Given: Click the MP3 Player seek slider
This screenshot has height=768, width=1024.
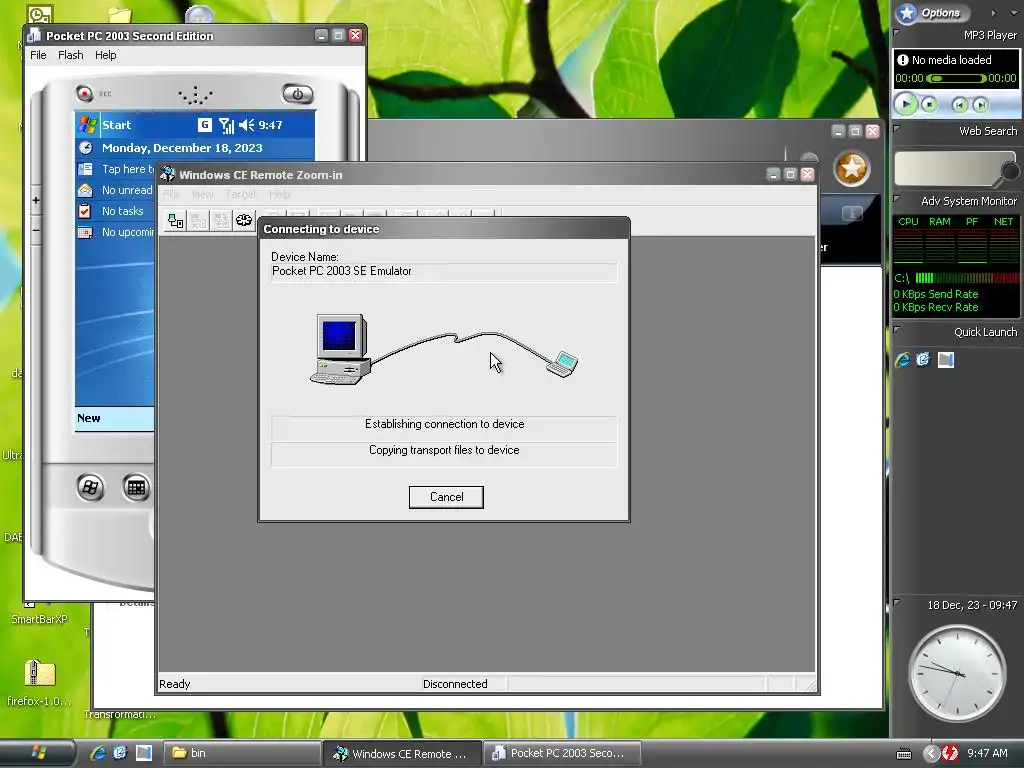Looking at the screenshot, I should [x=956, y=78].
